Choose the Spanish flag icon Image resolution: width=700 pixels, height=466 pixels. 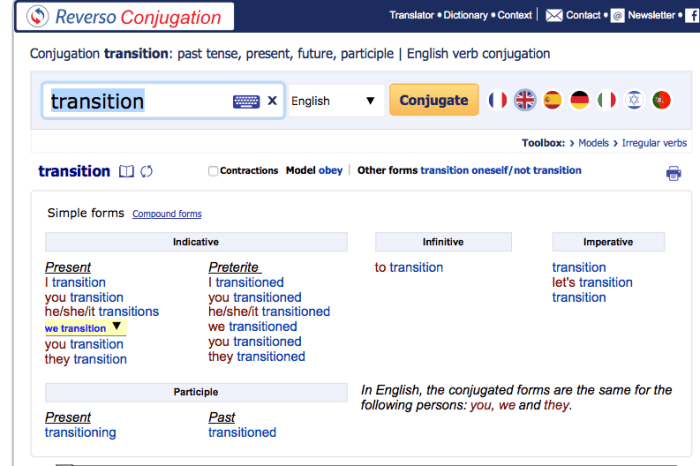[x=552, y=100]
